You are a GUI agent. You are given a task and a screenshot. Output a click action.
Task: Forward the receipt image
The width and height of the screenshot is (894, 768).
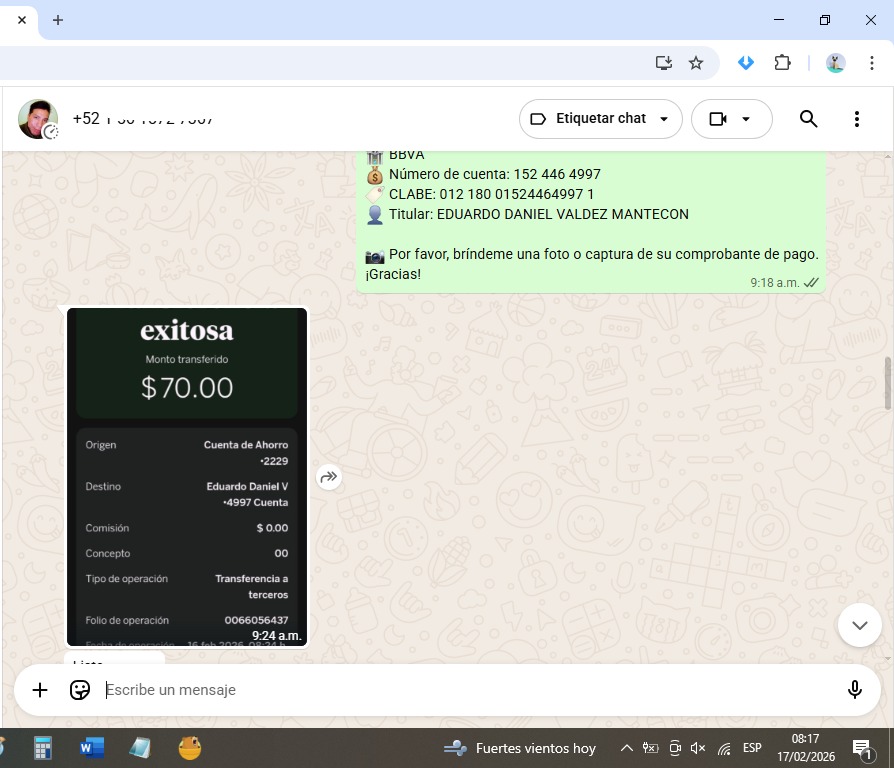[329, 477]
